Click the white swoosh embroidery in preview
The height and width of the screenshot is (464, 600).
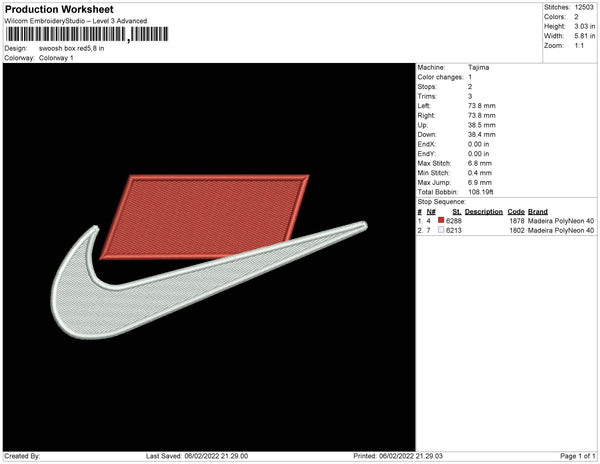[x=115, y=306]
